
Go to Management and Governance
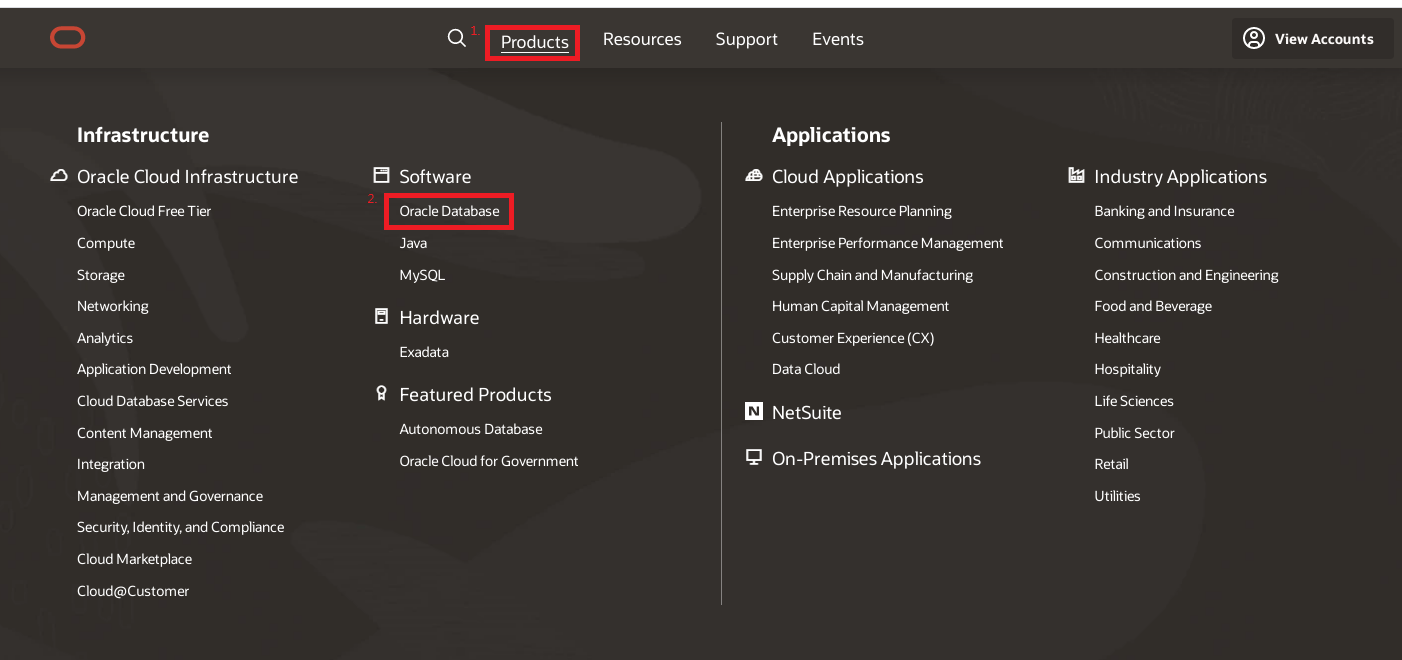click(x=170, y=496)
